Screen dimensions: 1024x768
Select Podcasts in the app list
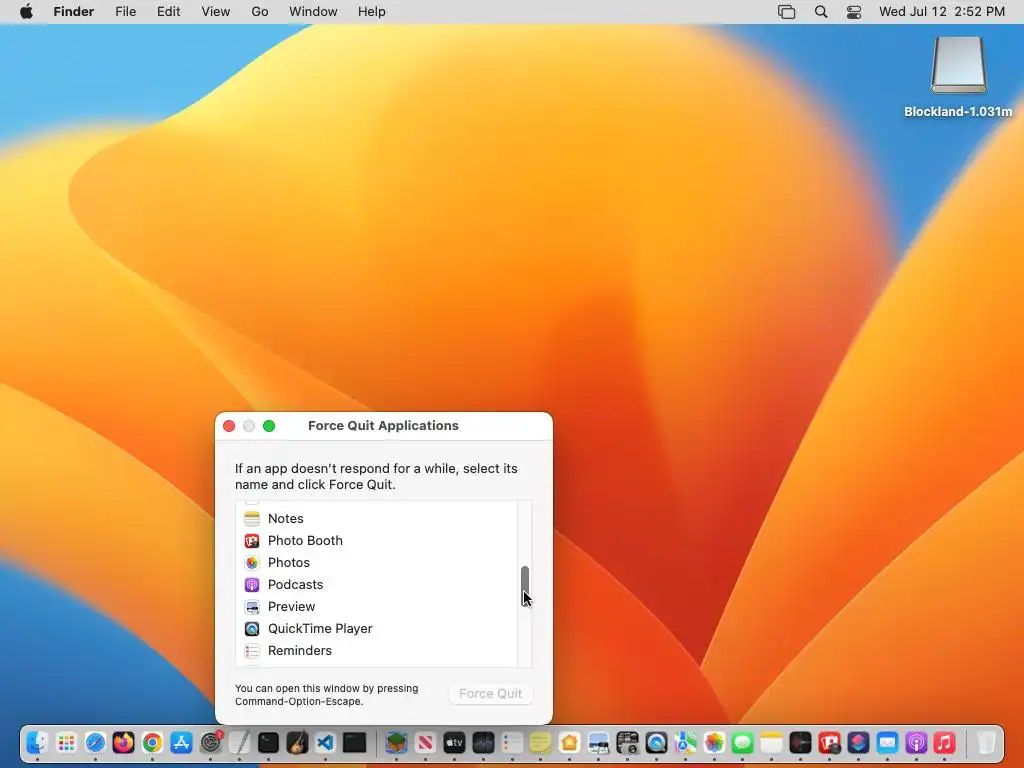point(376,584)
